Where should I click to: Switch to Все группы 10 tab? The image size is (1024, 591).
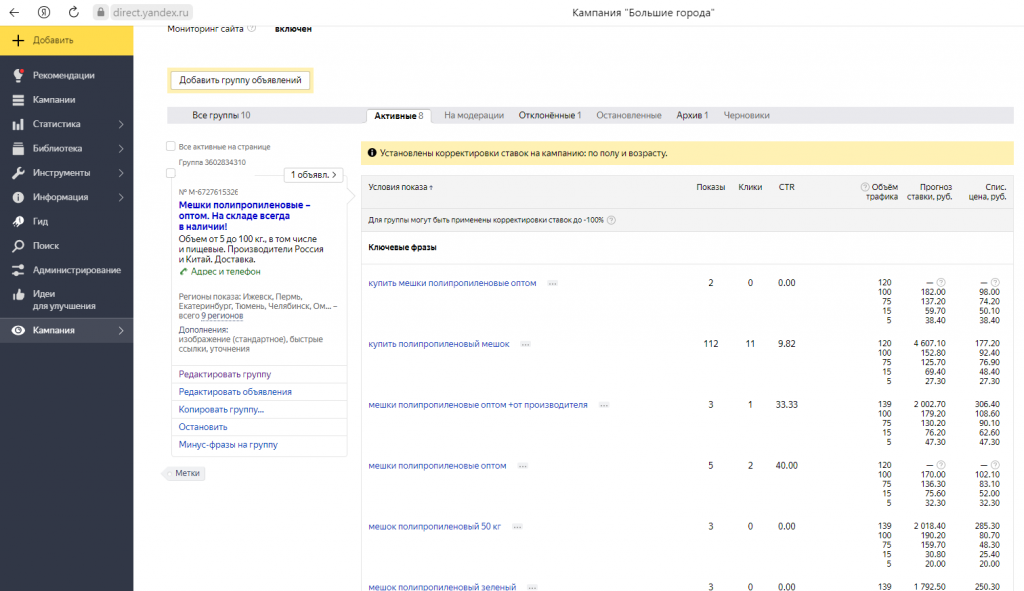(221, 116)
